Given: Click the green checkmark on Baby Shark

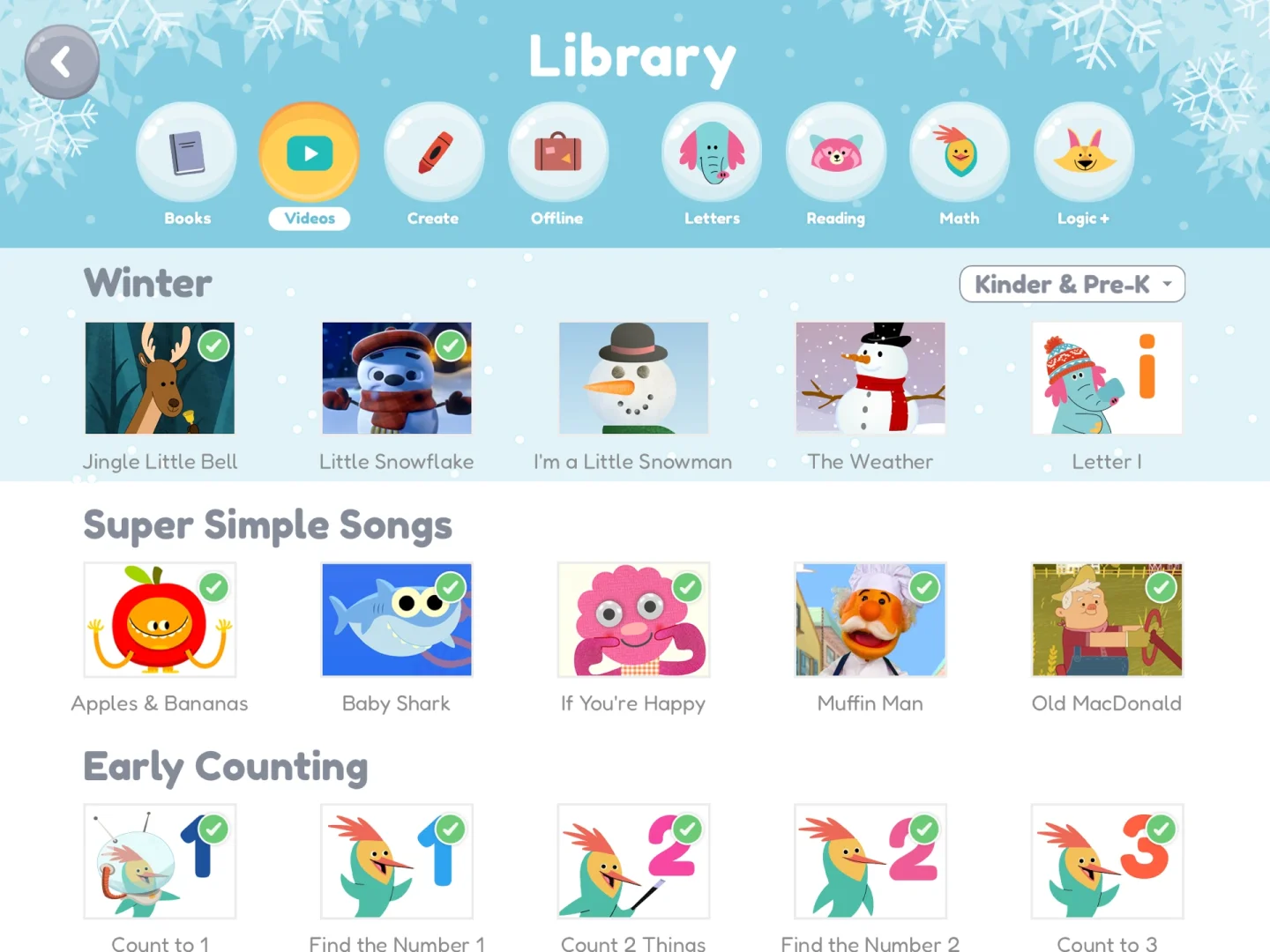Looking at the screenshot, I should pyautogui.click(x=451, y=586).
